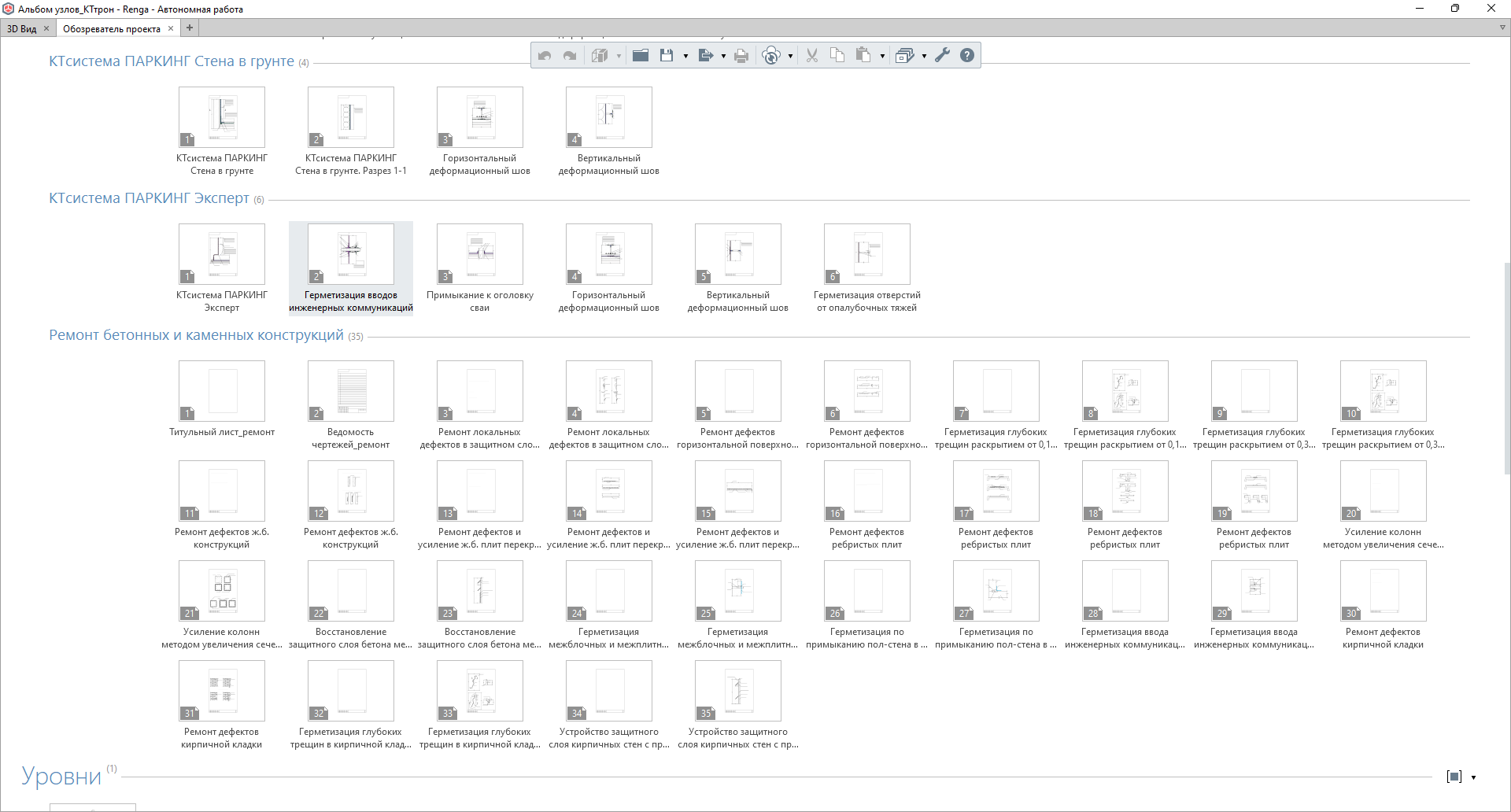
Task: Click the open project folder icon
Action: tap(641, 55)
